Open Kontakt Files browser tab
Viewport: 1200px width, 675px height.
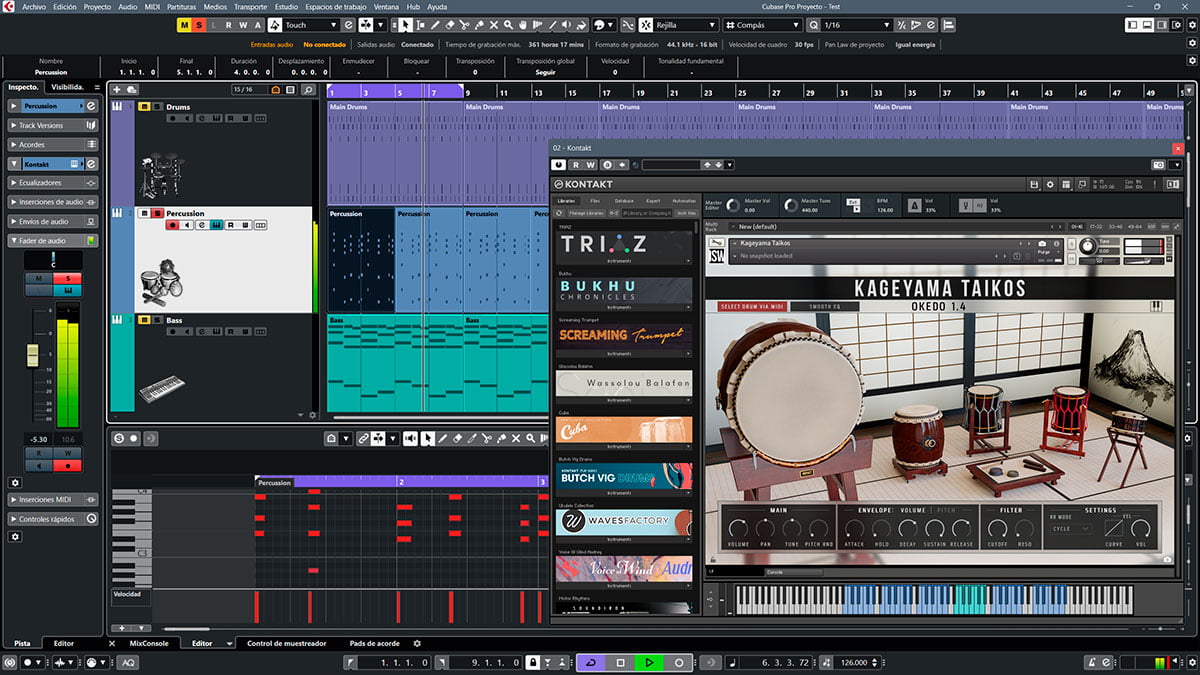tap(596, 201)
